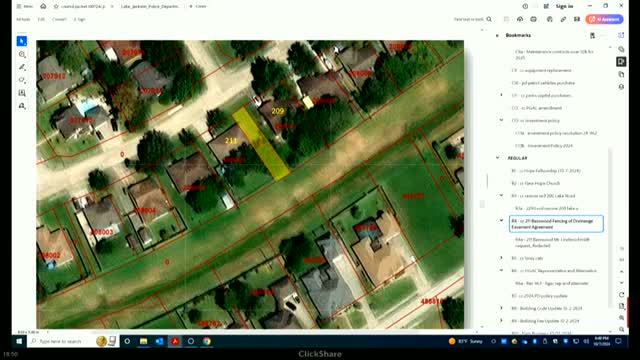Choose the highlight pen tool
Viewport: 640px width, 360px height.
point(22,67)
